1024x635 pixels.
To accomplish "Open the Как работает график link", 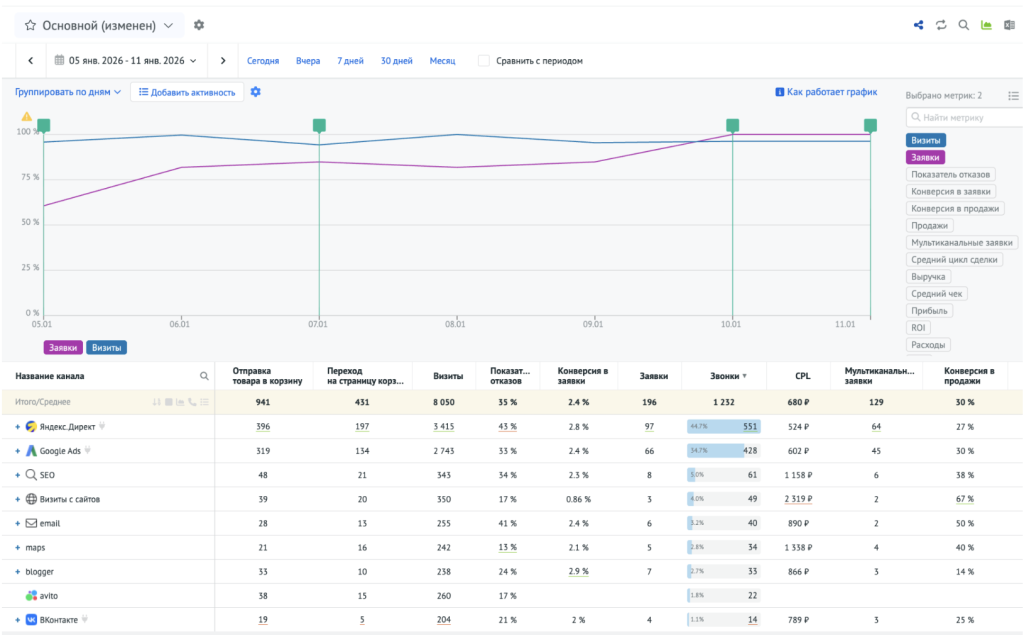I will (826, 92).
